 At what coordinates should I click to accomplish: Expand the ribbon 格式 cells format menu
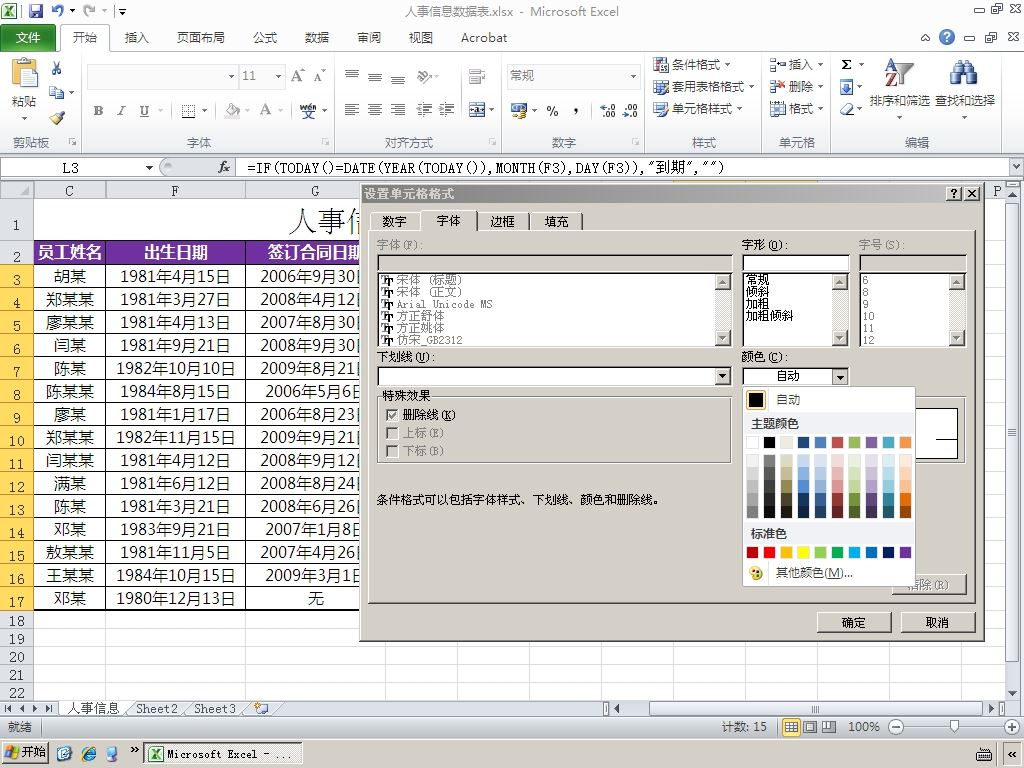(x=797, y=108)
